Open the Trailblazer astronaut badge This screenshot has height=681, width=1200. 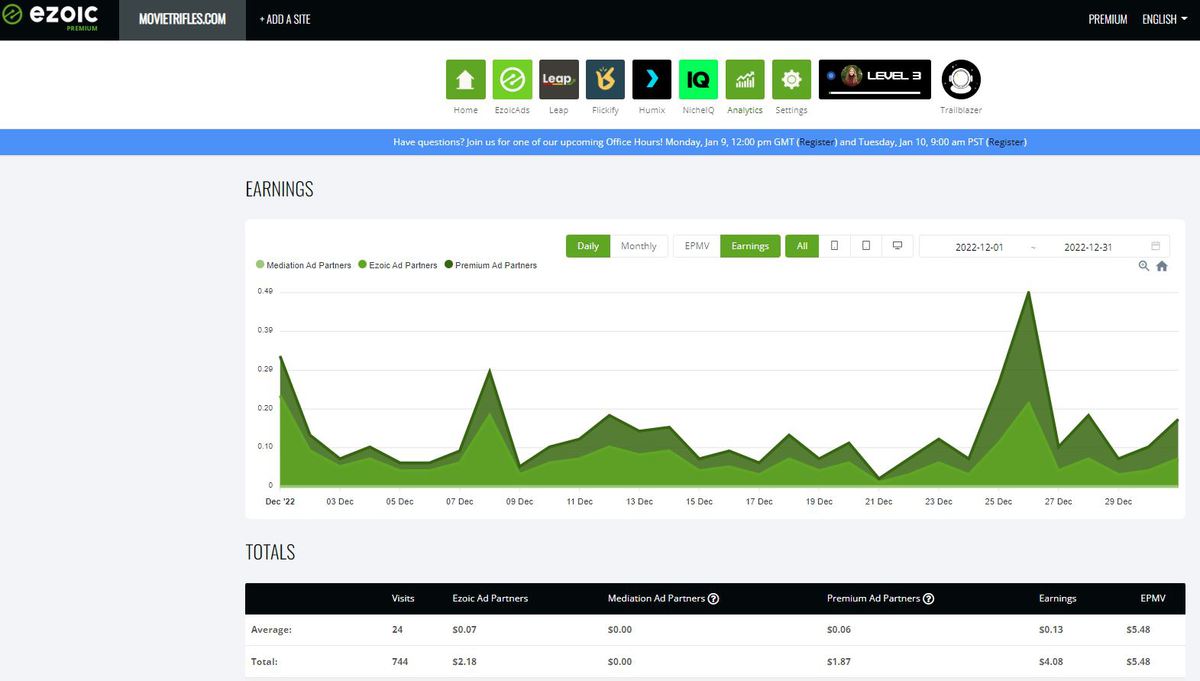(x=961, y=79)
